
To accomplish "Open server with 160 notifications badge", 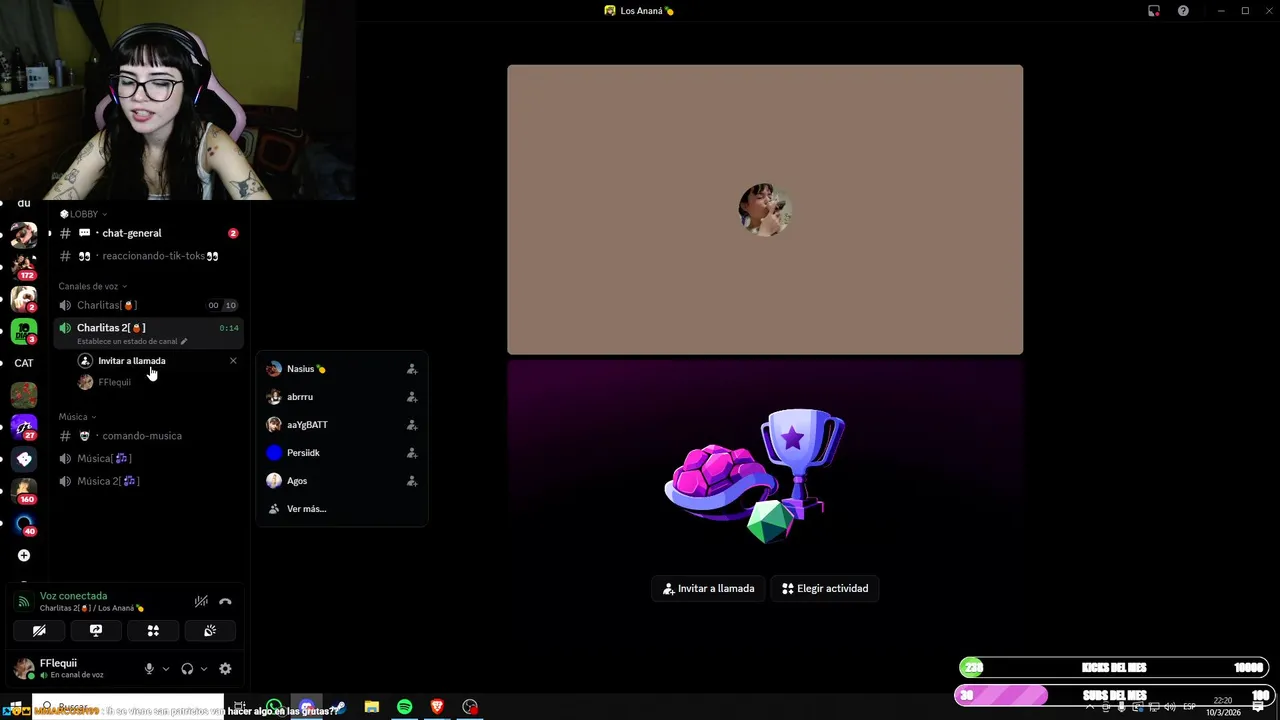I will pyautogui.click(x=24, y=491).
